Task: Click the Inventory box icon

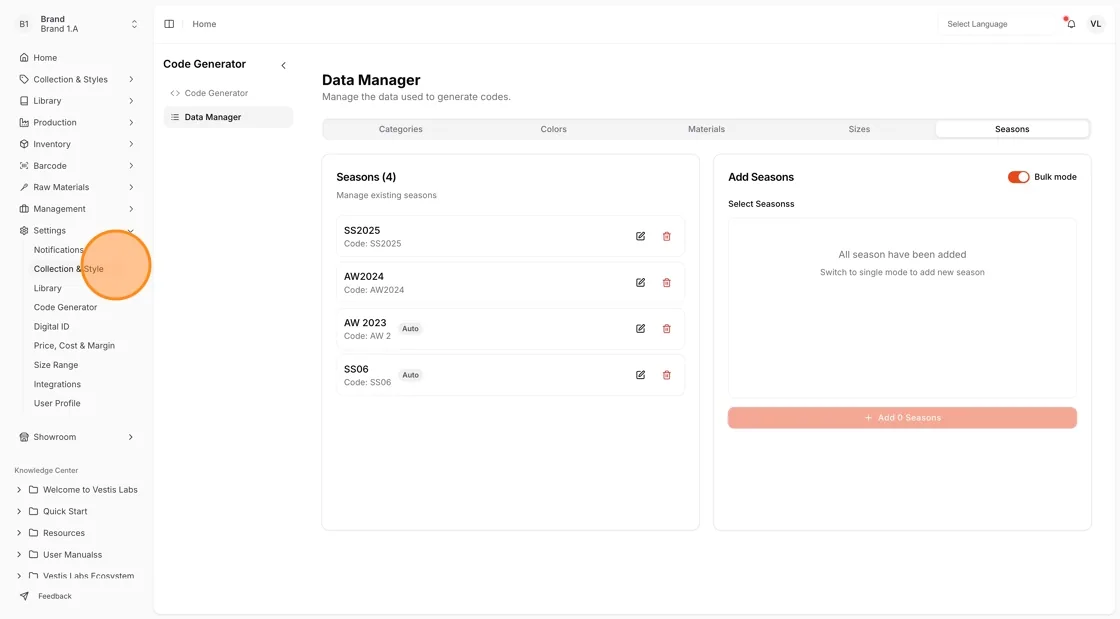Action: point(24,144)
